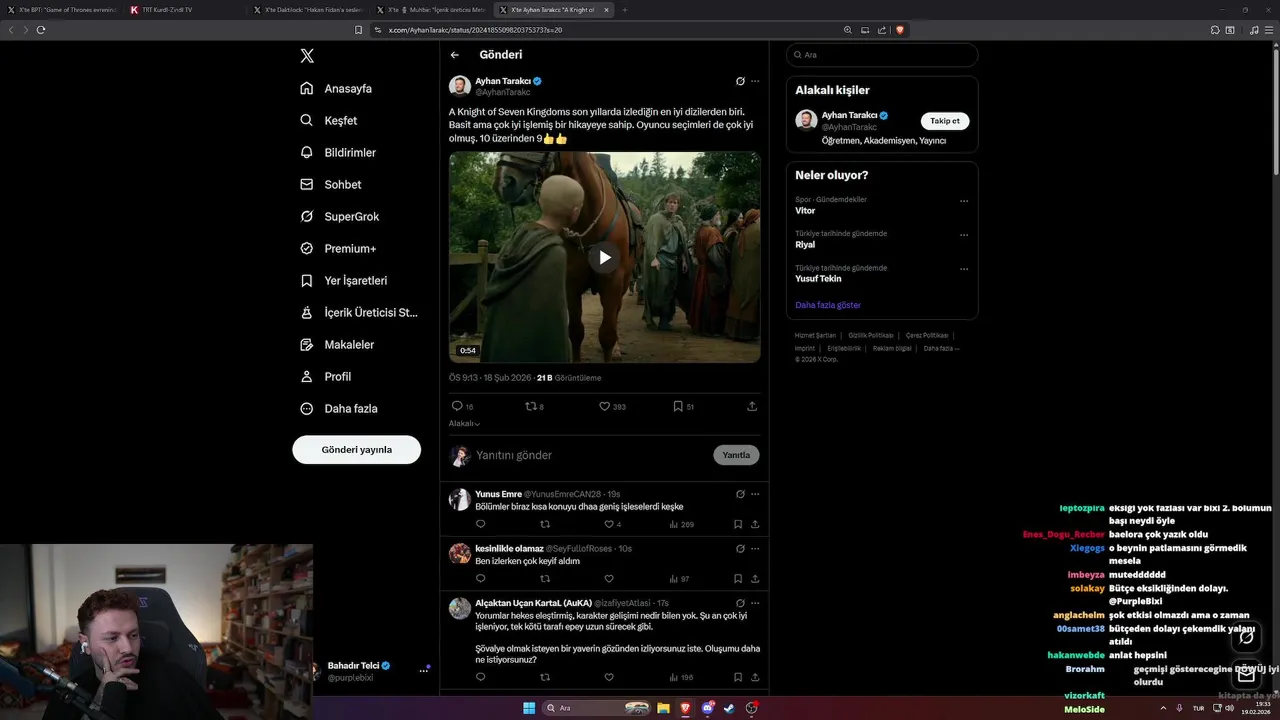Repost the main post

[531, 406]
